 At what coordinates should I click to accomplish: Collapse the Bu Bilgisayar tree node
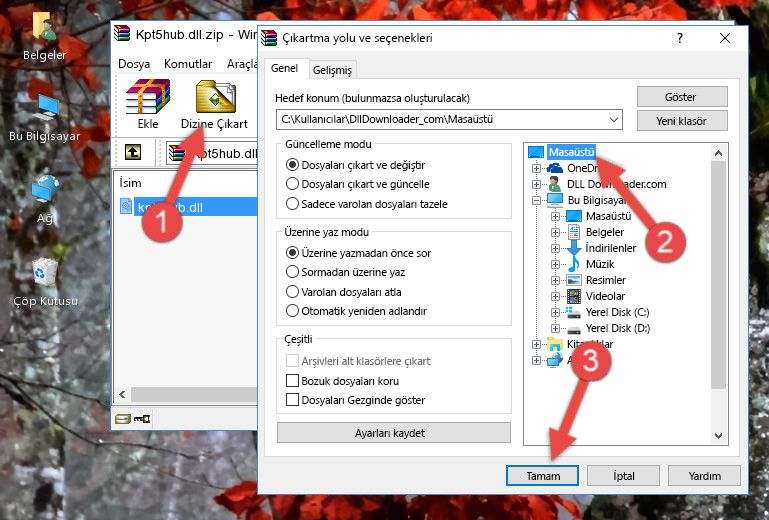(x=536, y=200)
